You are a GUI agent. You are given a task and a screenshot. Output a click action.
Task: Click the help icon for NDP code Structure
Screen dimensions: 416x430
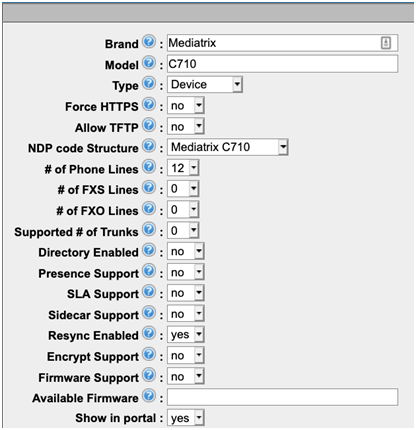(x=149, y=146)
